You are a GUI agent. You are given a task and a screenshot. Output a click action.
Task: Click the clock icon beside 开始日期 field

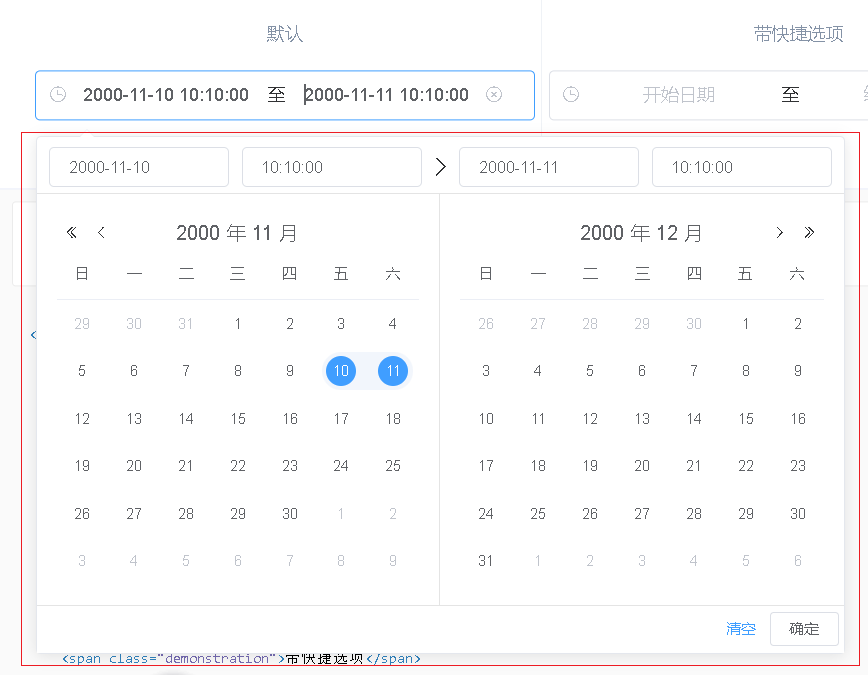[570, 94]
